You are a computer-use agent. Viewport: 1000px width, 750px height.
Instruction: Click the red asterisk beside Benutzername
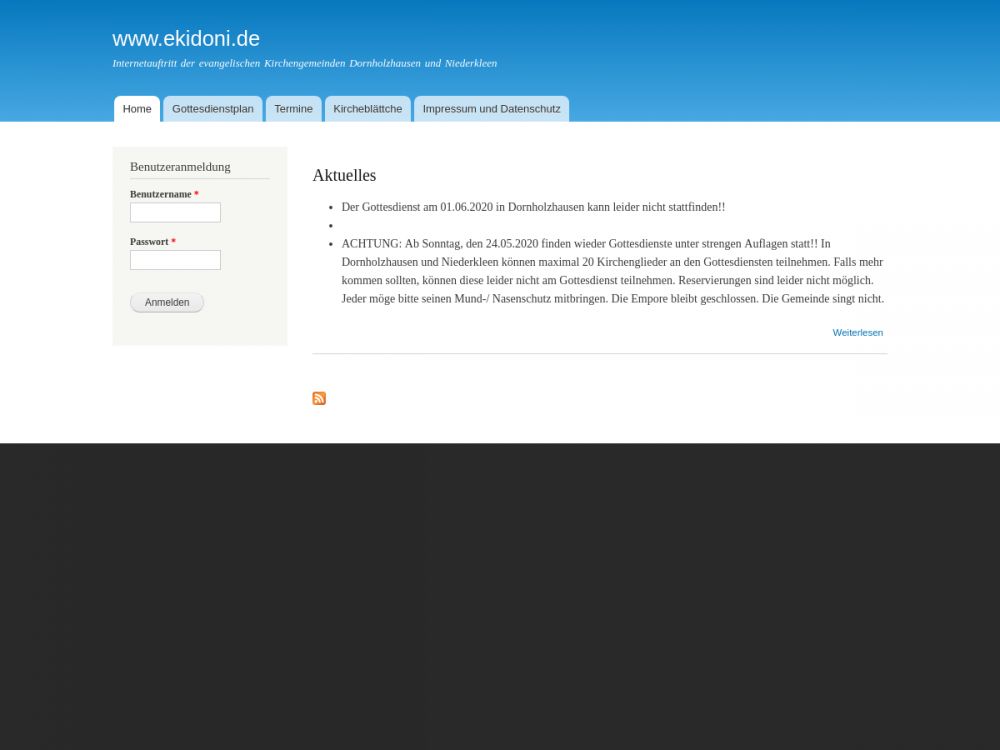click(196, 194)
